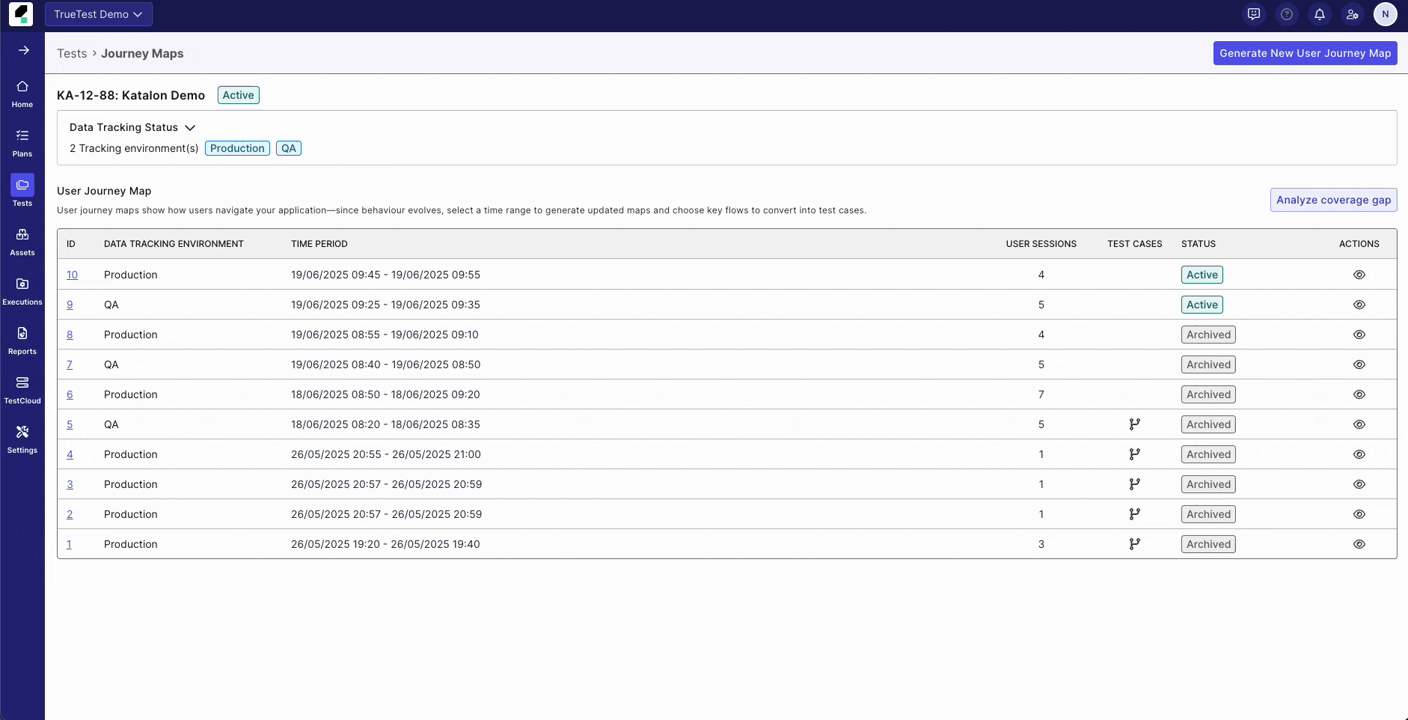Click the USER SESSIONS column header
1408x720 pixels.
pos(1041,244)
